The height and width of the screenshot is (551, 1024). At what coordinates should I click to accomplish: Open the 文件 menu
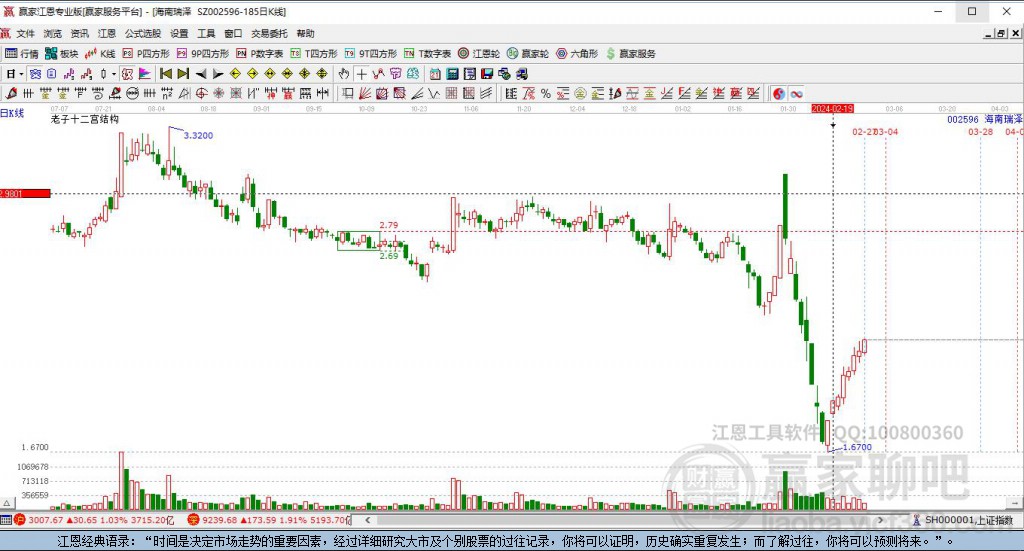(x=25, y=33)
